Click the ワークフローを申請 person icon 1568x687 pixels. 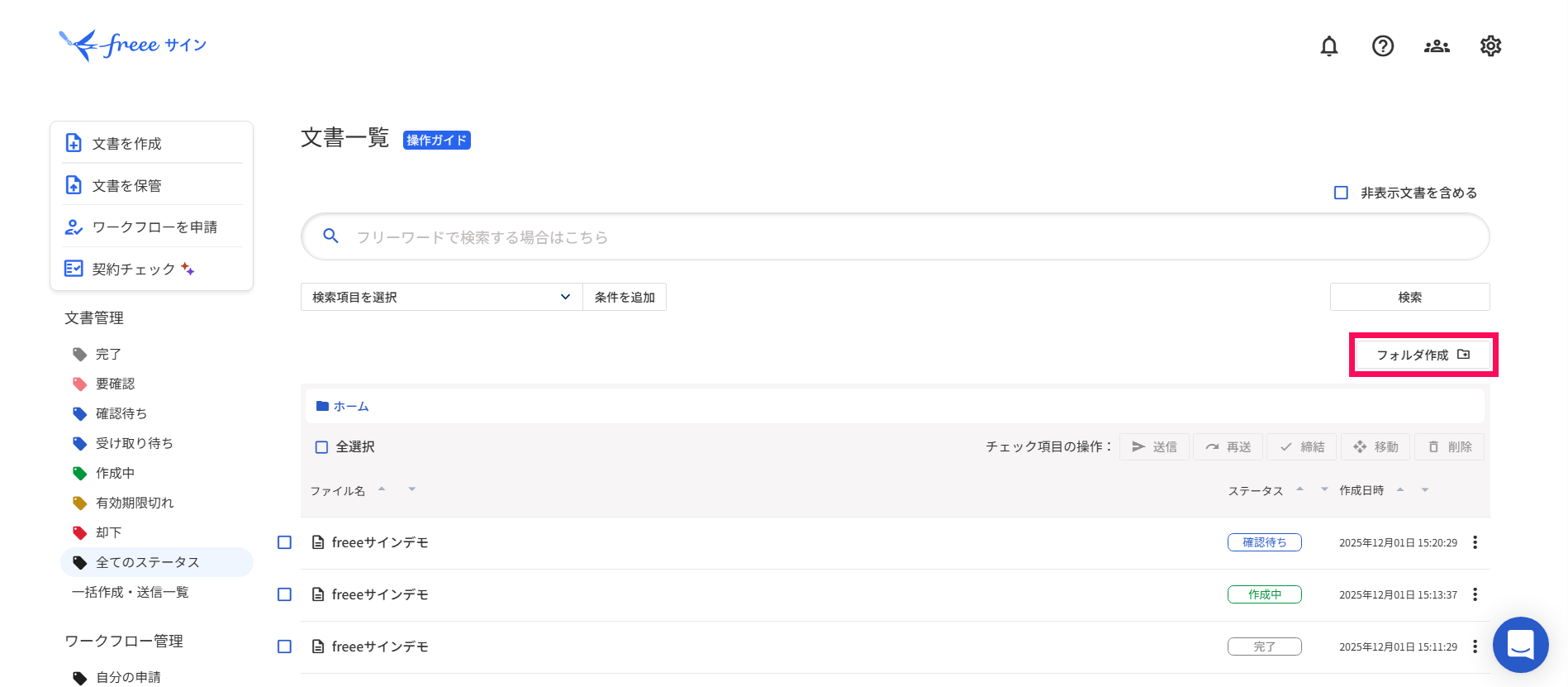click(x=74, y=227)
